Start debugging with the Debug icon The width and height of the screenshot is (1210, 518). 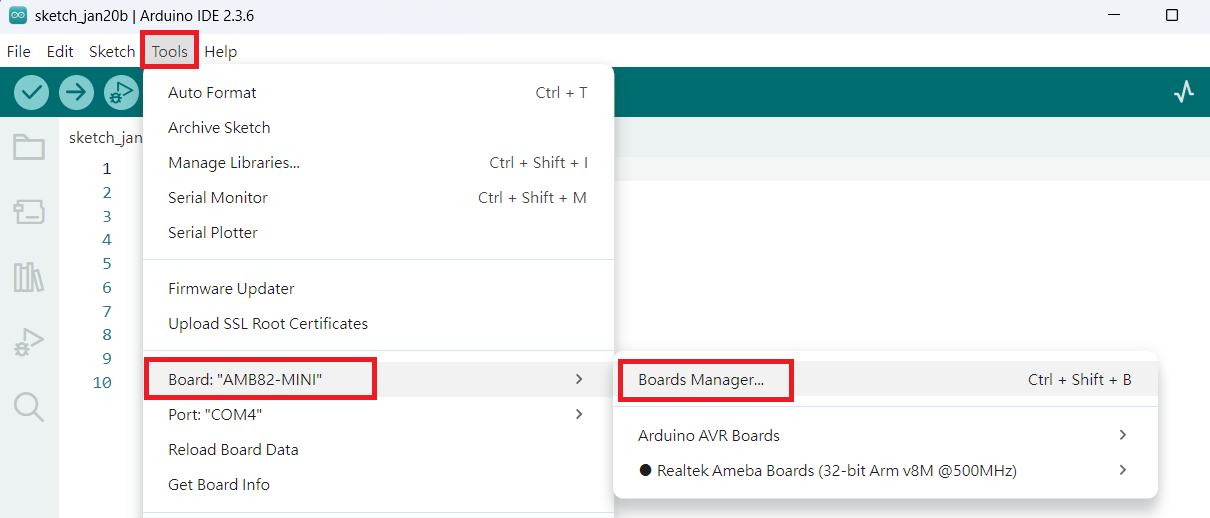[x=121, y=93]
